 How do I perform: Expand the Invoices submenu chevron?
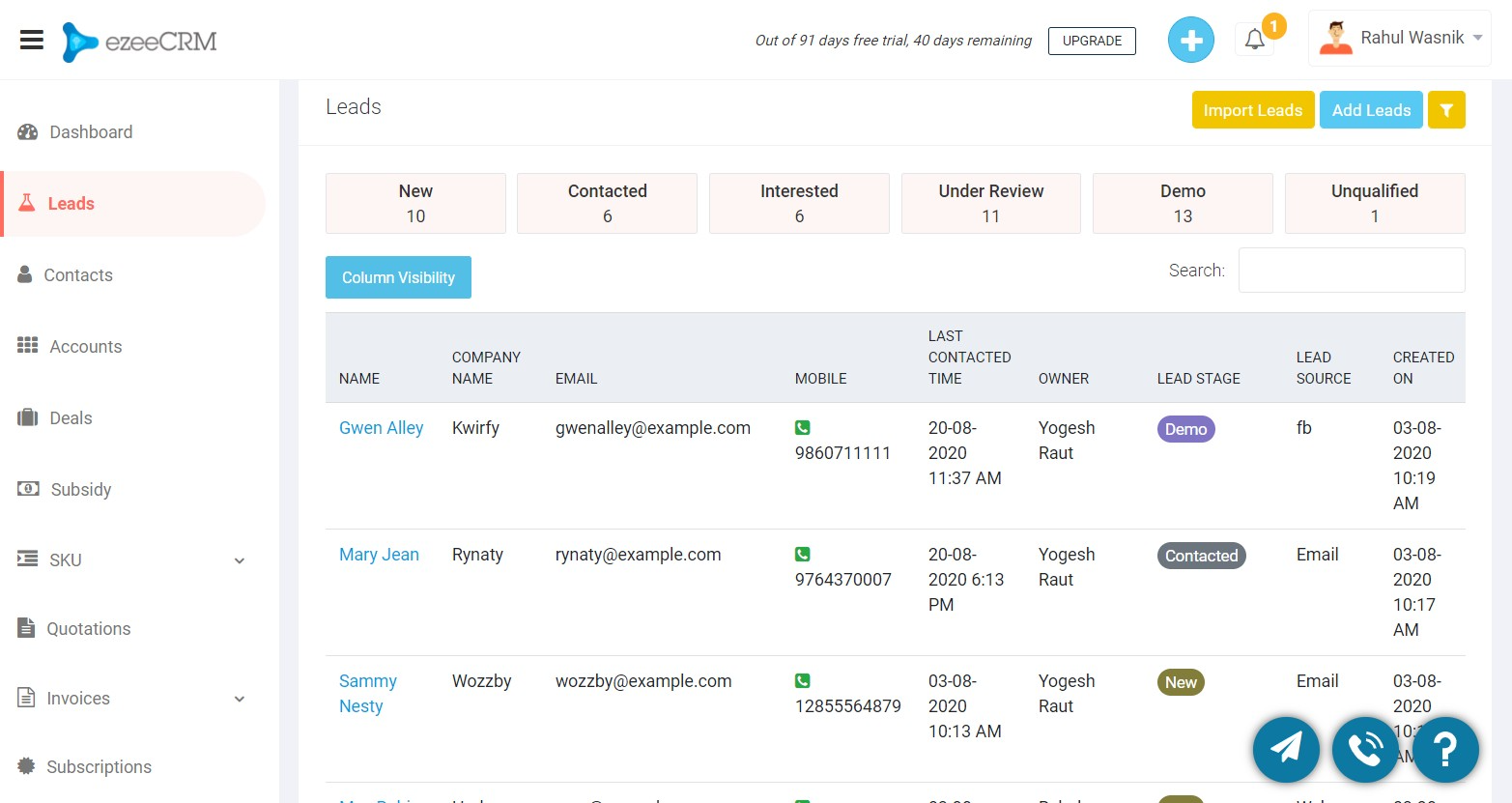(240, 699)
